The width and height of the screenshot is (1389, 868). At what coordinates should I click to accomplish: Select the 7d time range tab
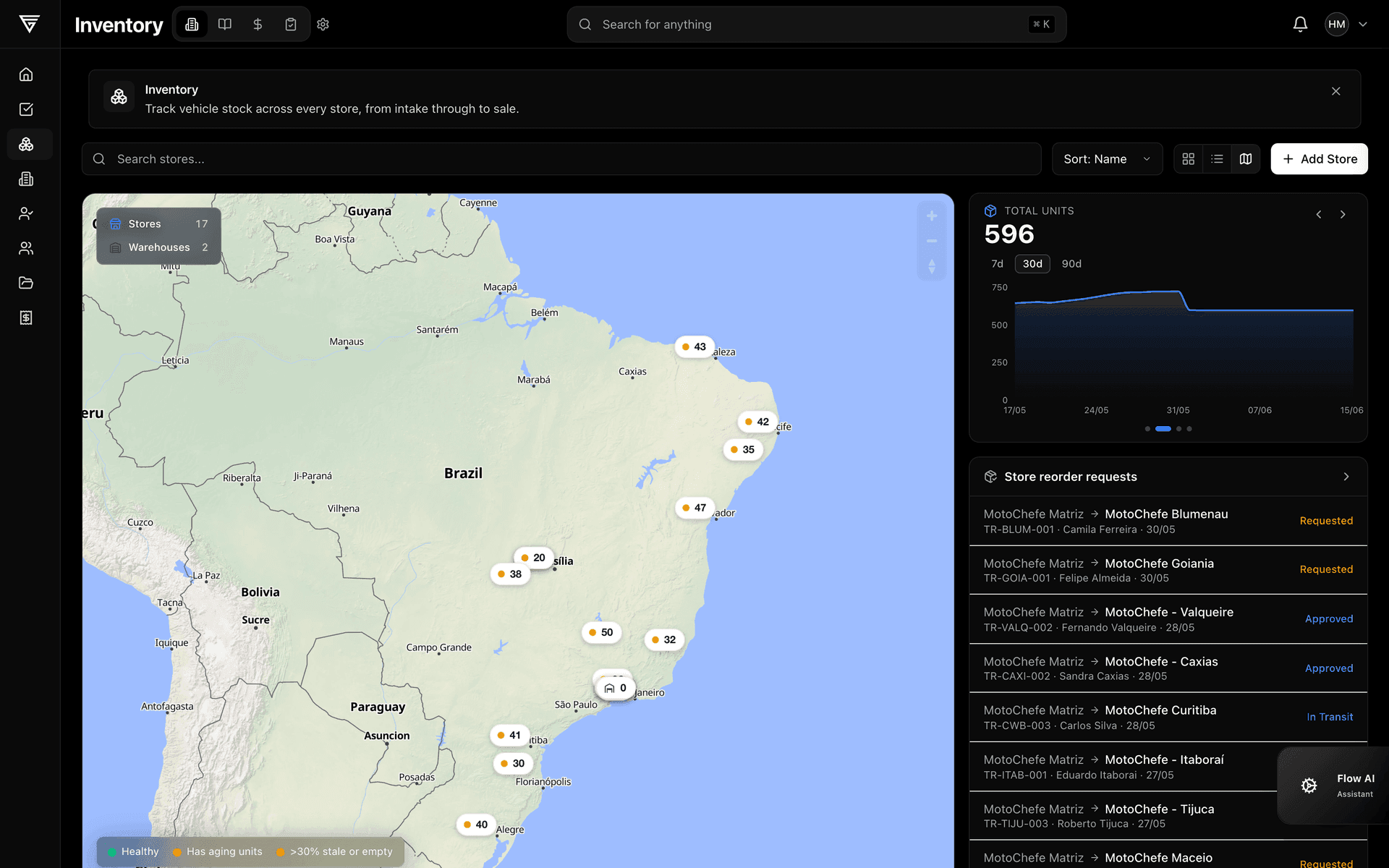(998, 264)
